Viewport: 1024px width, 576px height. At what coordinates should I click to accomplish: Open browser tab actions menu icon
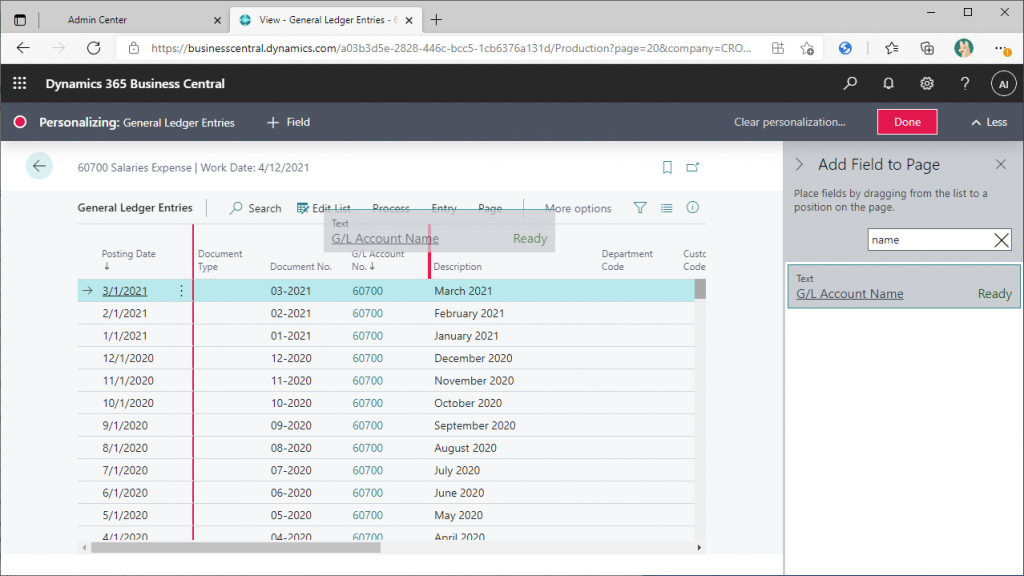tap(20, 20)
